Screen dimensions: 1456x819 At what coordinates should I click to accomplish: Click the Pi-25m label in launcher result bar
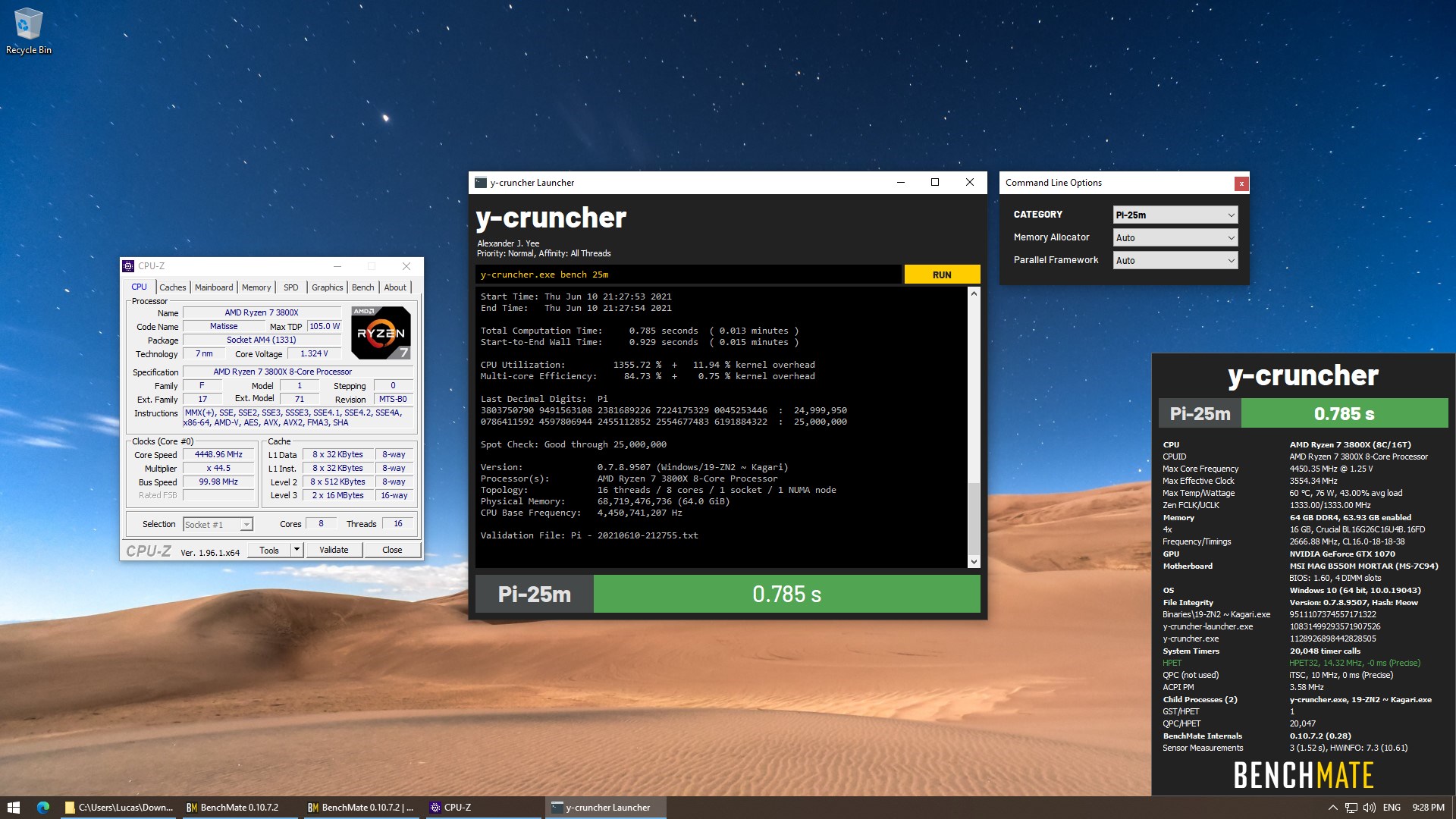coord(534,594)
